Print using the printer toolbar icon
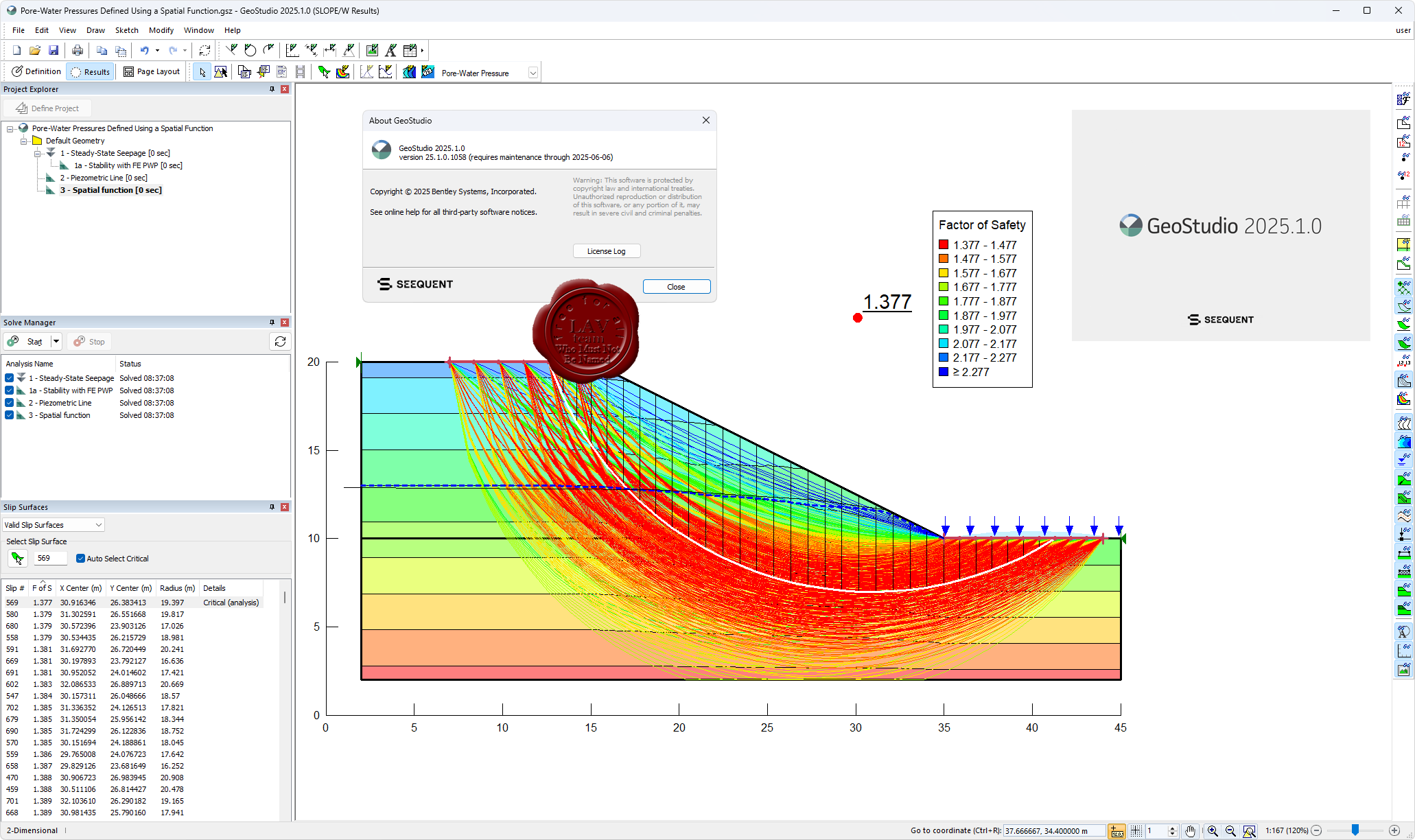The height and width of the screenshot is (840, 1415). coord(78,50)
